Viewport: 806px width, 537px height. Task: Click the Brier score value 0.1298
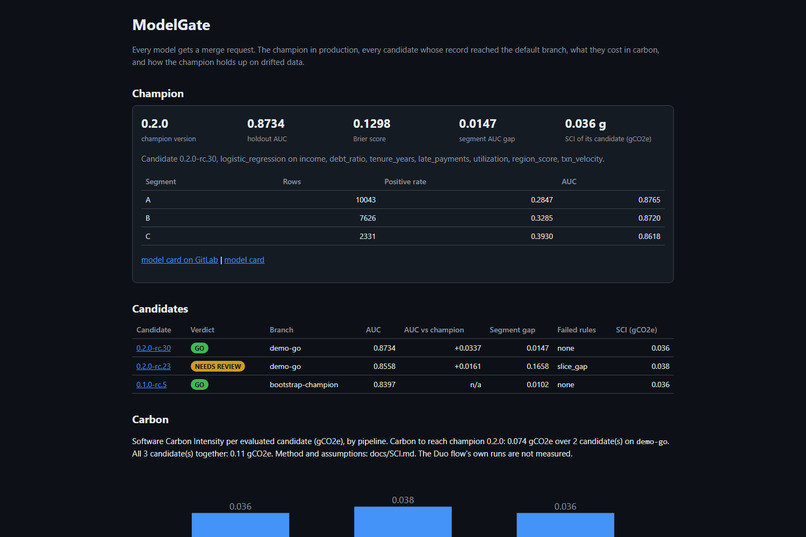(x=372, y=124)
